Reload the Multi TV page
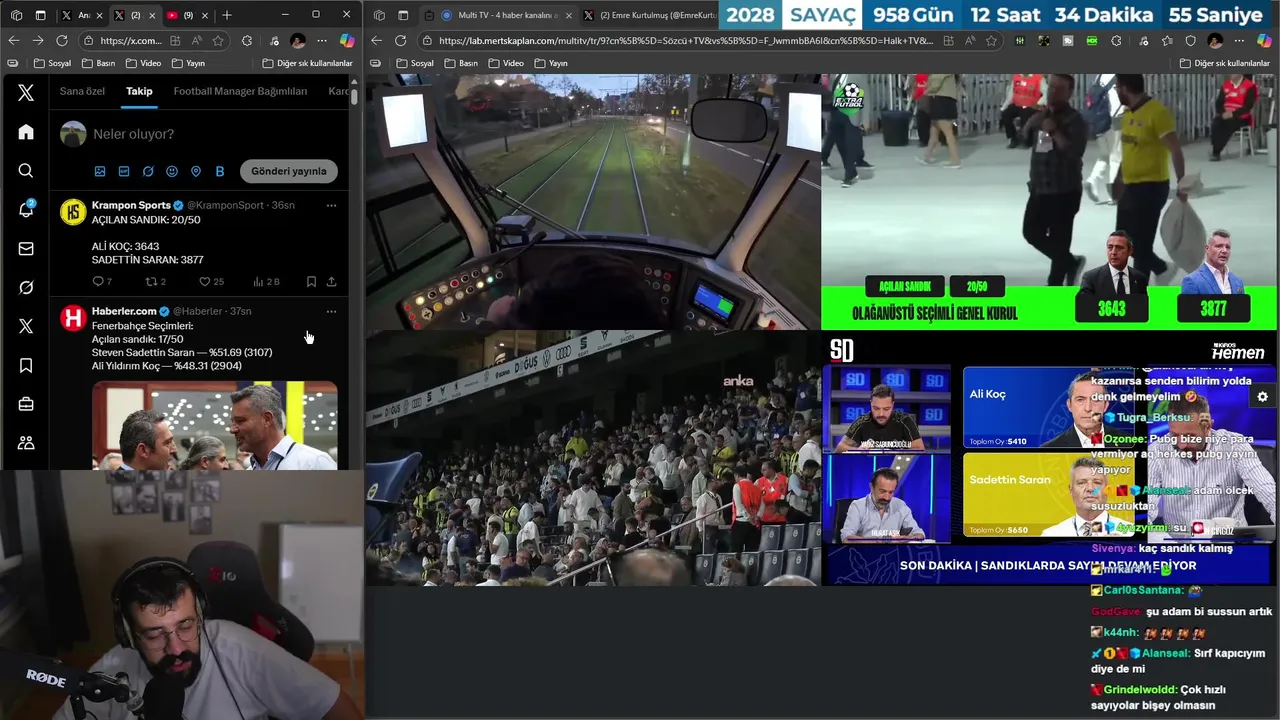Screen dimensions: 1280x720 (x=401, y=40)
